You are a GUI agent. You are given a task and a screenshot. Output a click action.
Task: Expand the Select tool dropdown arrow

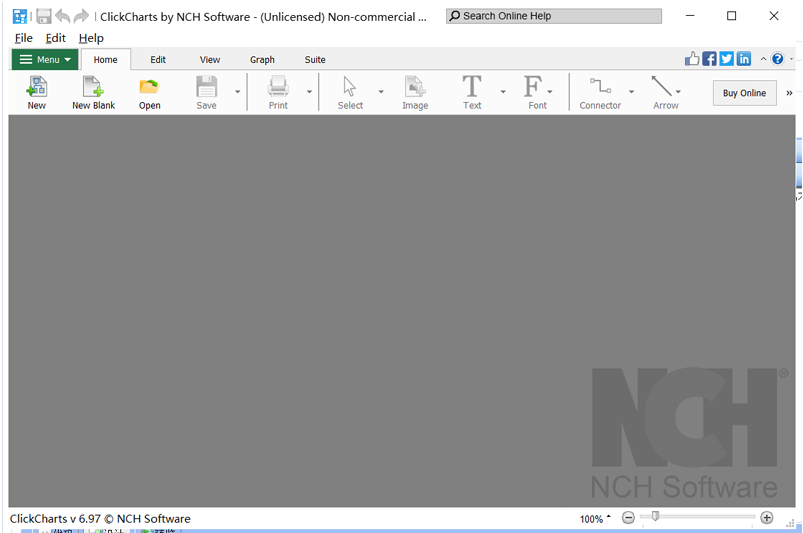[x=381, y=92]
